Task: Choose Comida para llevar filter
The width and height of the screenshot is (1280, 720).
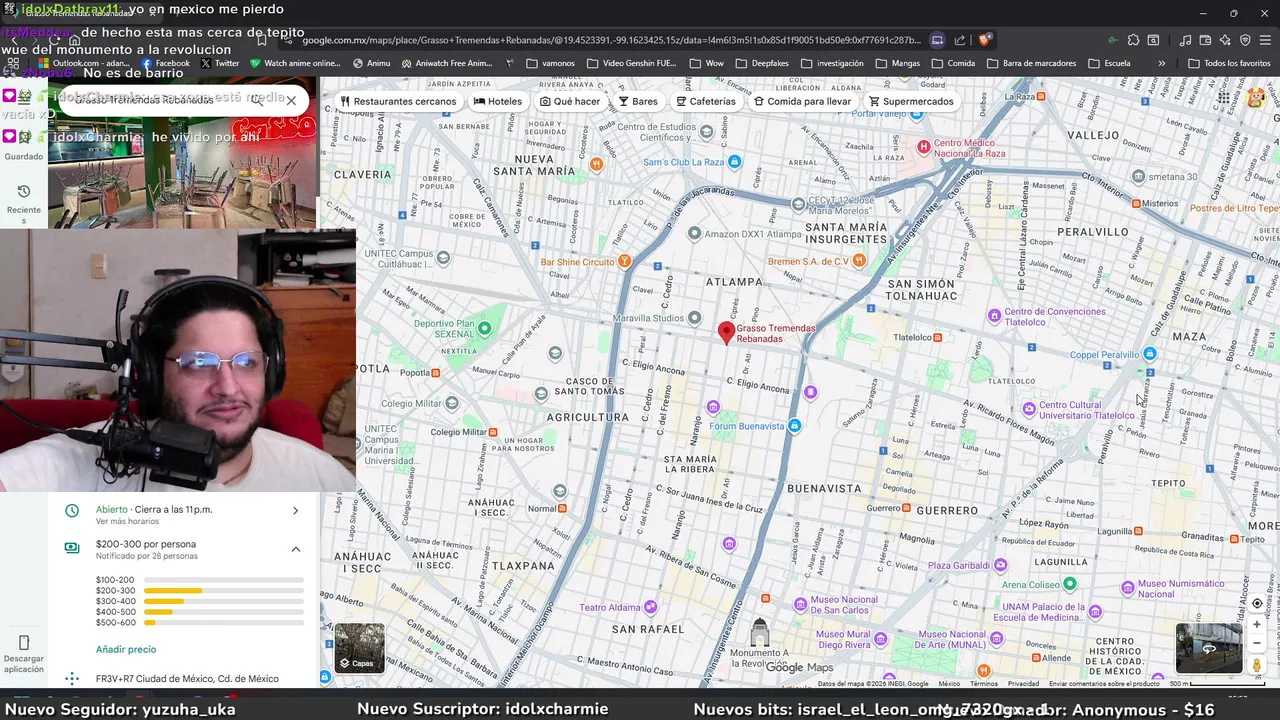Action: coord(802,101)
